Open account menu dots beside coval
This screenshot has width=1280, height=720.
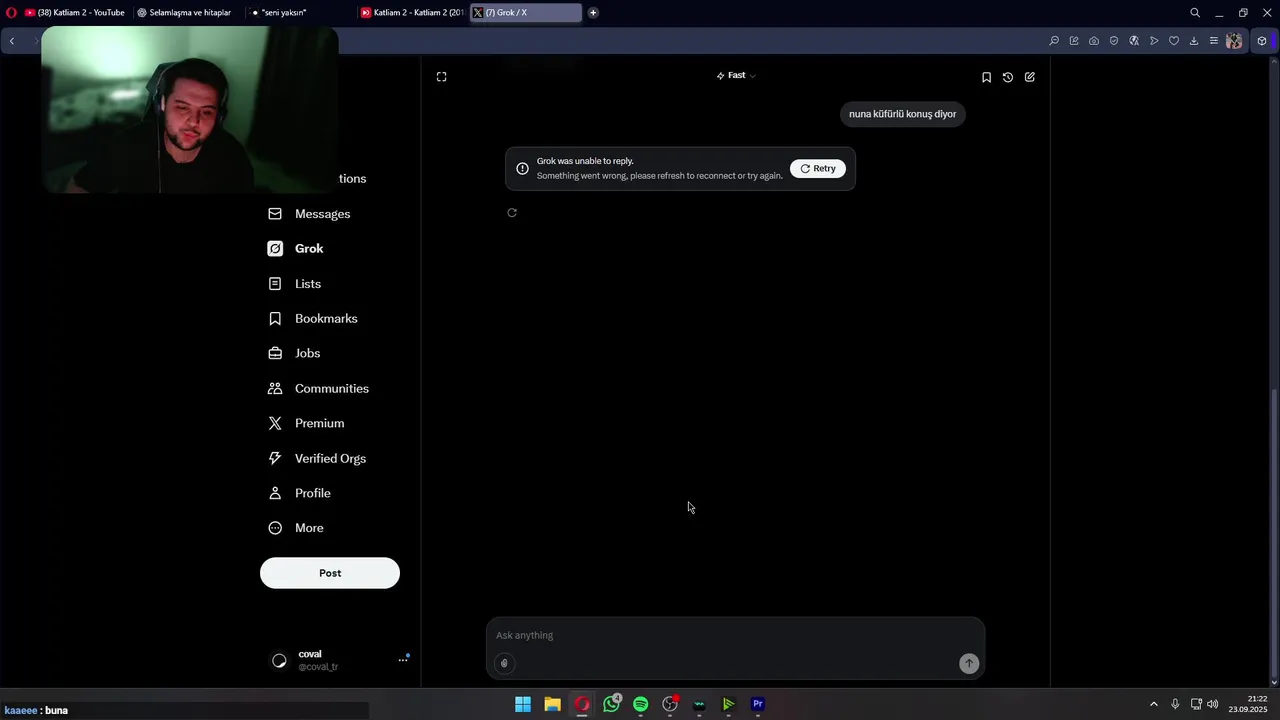(x=403, y=660)
